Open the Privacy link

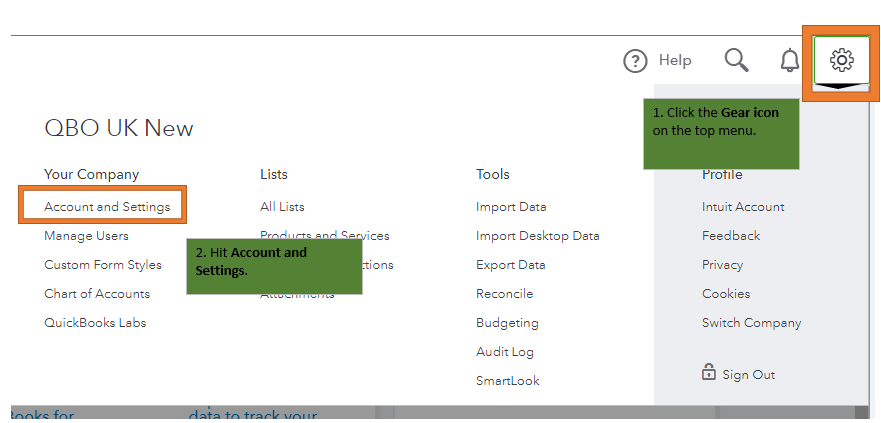(723, 265)
